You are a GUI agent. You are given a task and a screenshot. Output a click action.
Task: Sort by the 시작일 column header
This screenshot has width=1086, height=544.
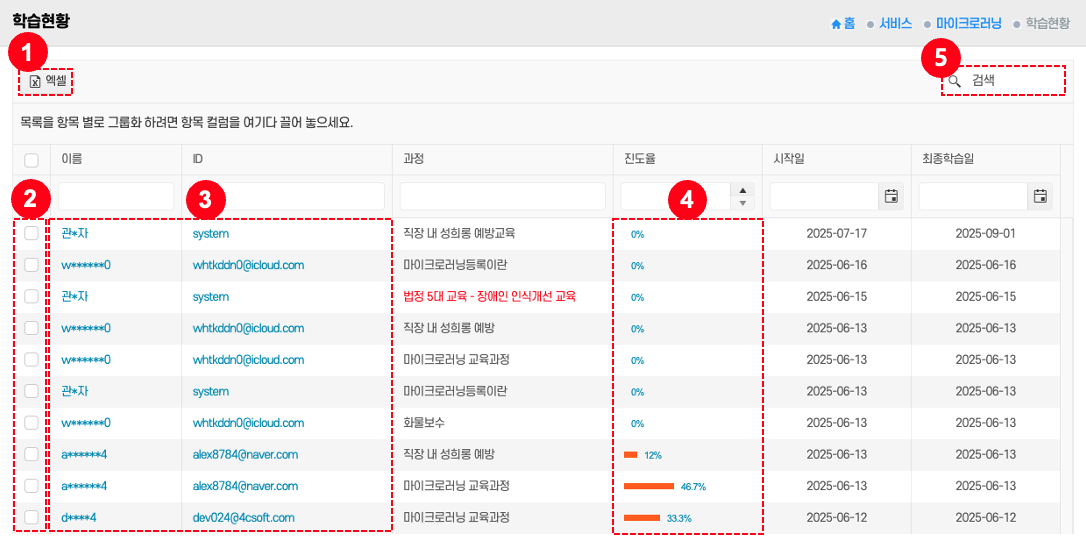[789, 159]
